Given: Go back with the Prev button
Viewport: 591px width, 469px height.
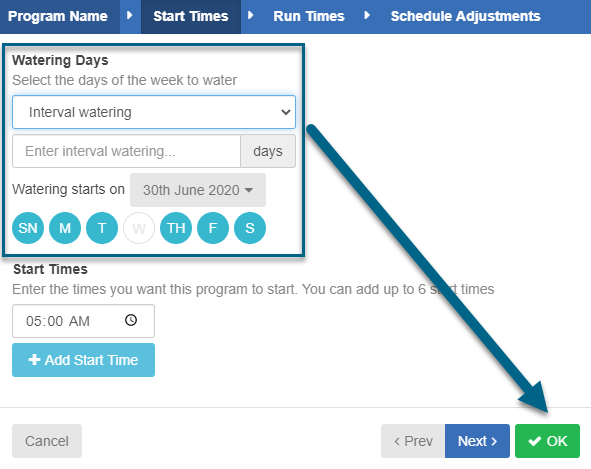Looking at the screenshot, I should coord(413,441).
